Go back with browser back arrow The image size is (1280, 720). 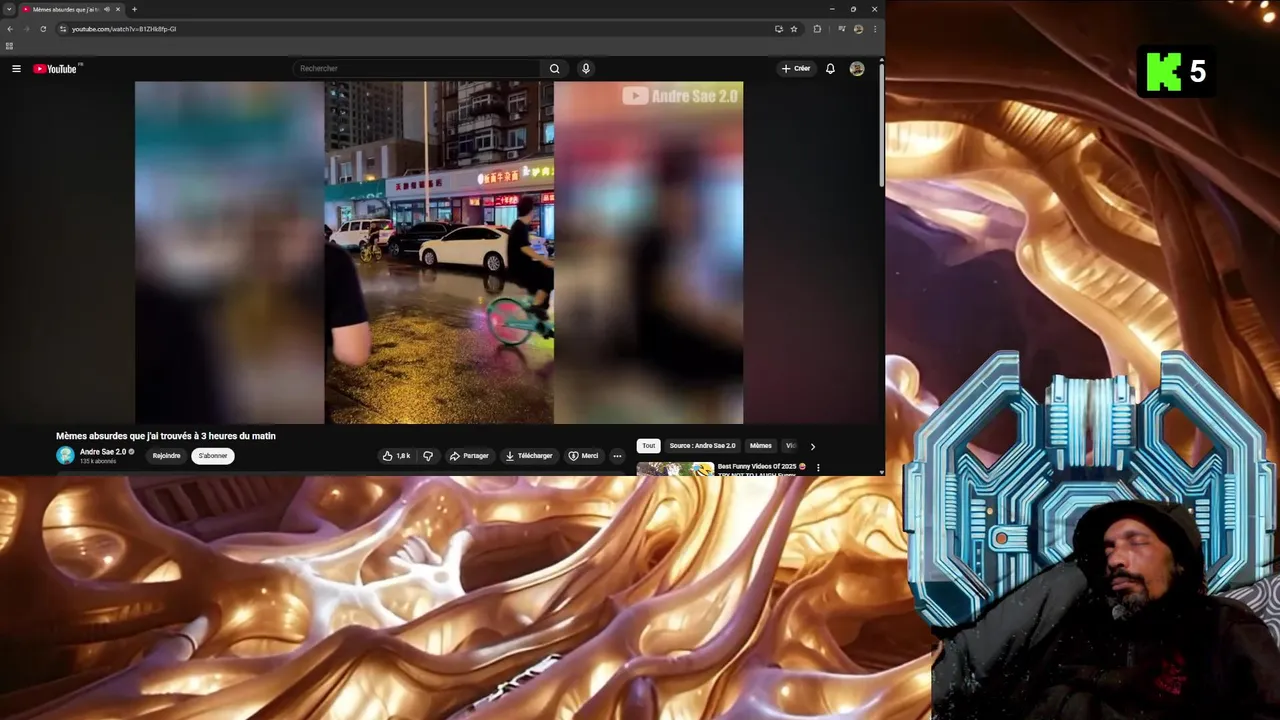10,29
